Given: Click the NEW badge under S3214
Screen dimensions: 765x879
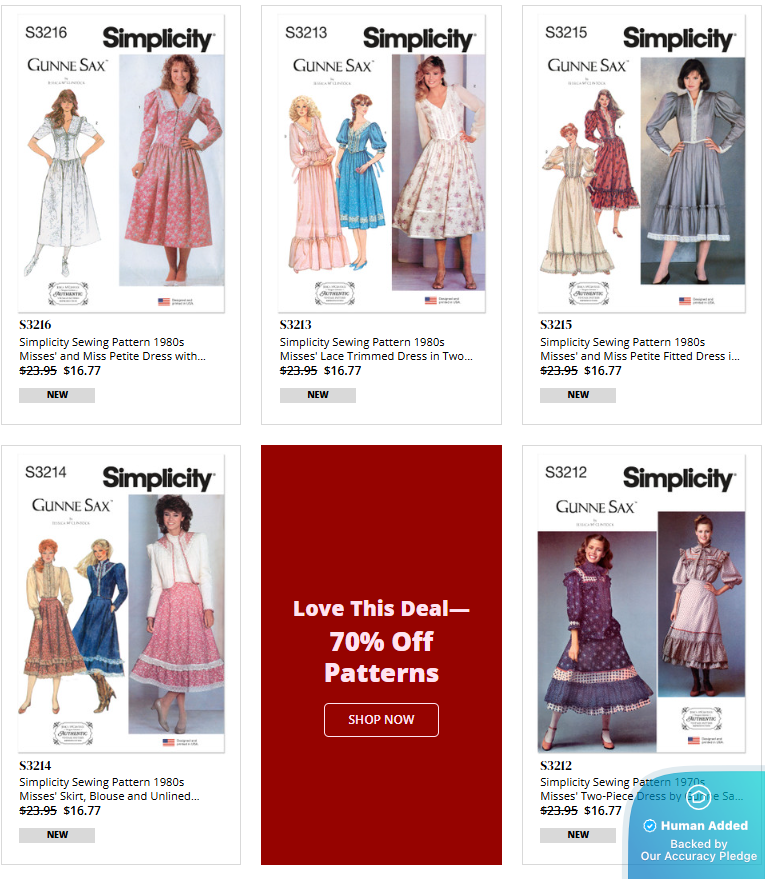Looking at the screenshot, I should pos(57,835).
